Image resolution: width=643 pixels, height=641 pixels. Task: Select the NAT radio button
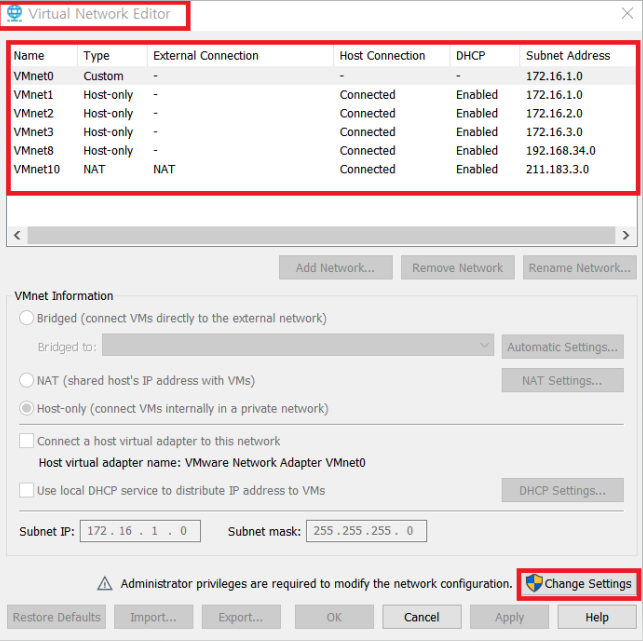tap(26, 380)
